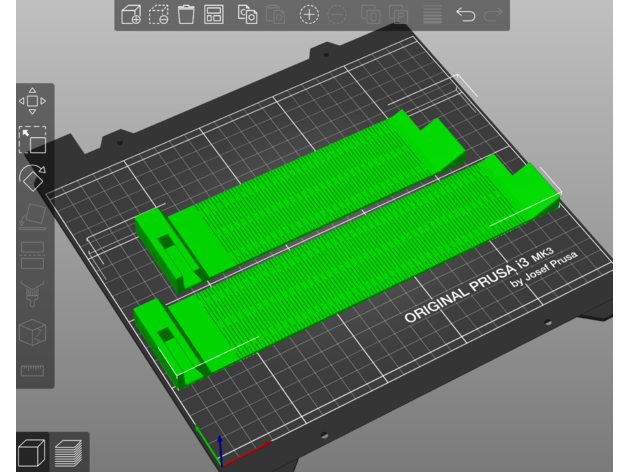Undo the last action
The height and width of the screenshot is (472, 628).
[465, 15]
